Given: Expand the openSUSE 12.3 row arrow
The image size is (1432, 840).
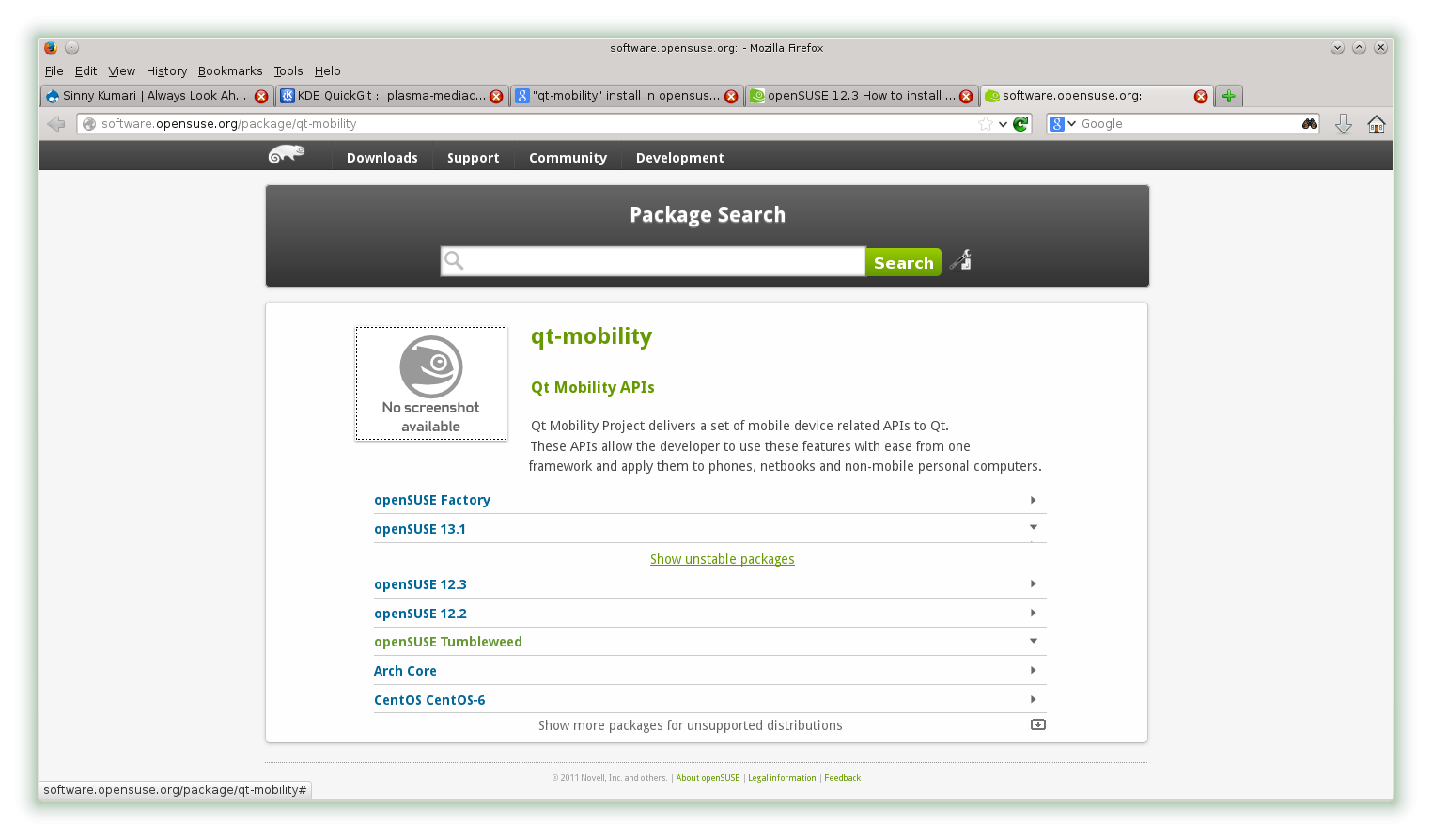Looking at the screenshot, I should tap(1033, 583).
